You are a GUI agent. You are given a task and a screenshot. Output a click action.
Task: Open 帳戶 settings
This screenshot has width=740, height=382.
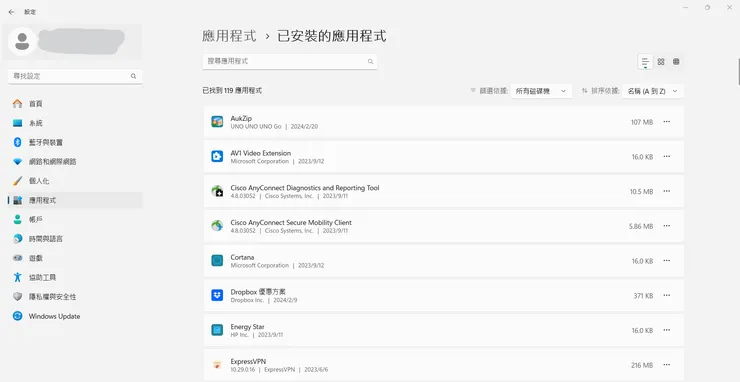(75, 220)
